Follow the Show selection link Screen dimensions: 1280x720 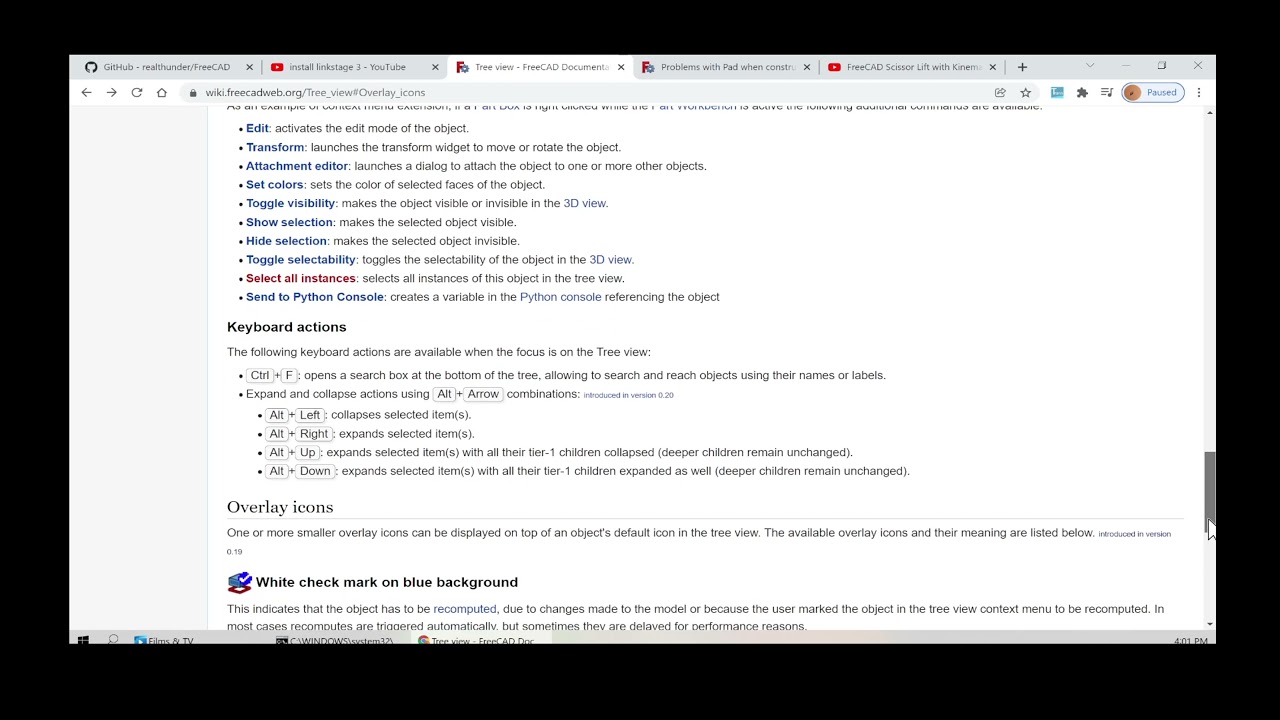(289, 222)
